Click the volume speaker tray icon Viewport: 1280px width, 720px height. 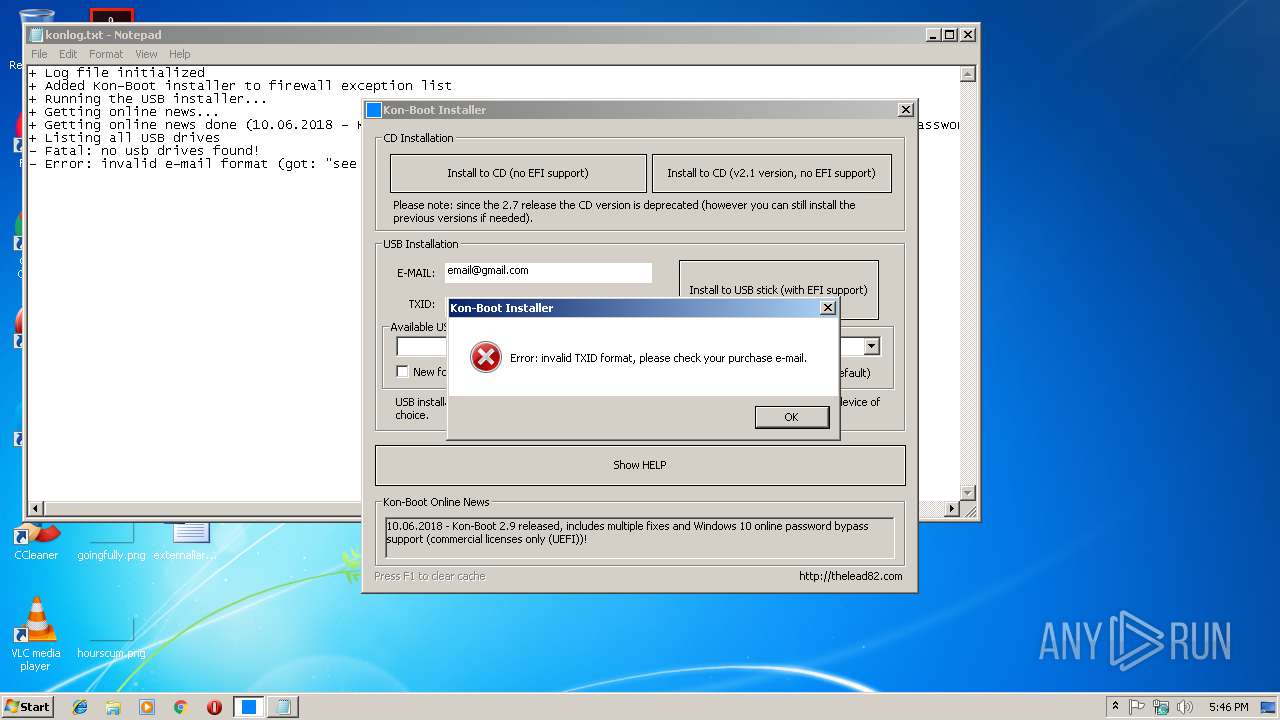click(x=1185, y=706)
